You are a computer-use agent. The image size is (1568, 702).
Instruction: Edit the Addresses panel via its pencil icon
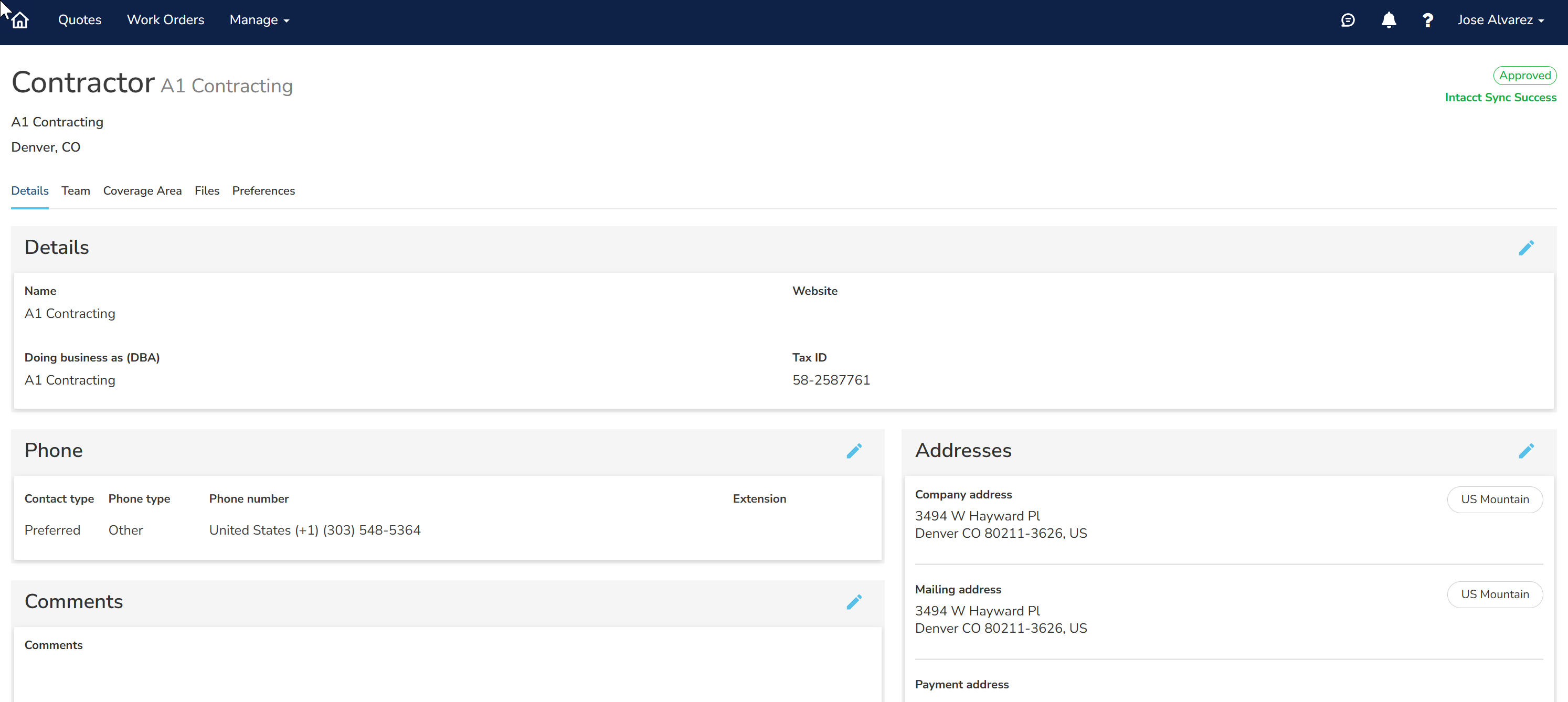tap(1527, 451)
